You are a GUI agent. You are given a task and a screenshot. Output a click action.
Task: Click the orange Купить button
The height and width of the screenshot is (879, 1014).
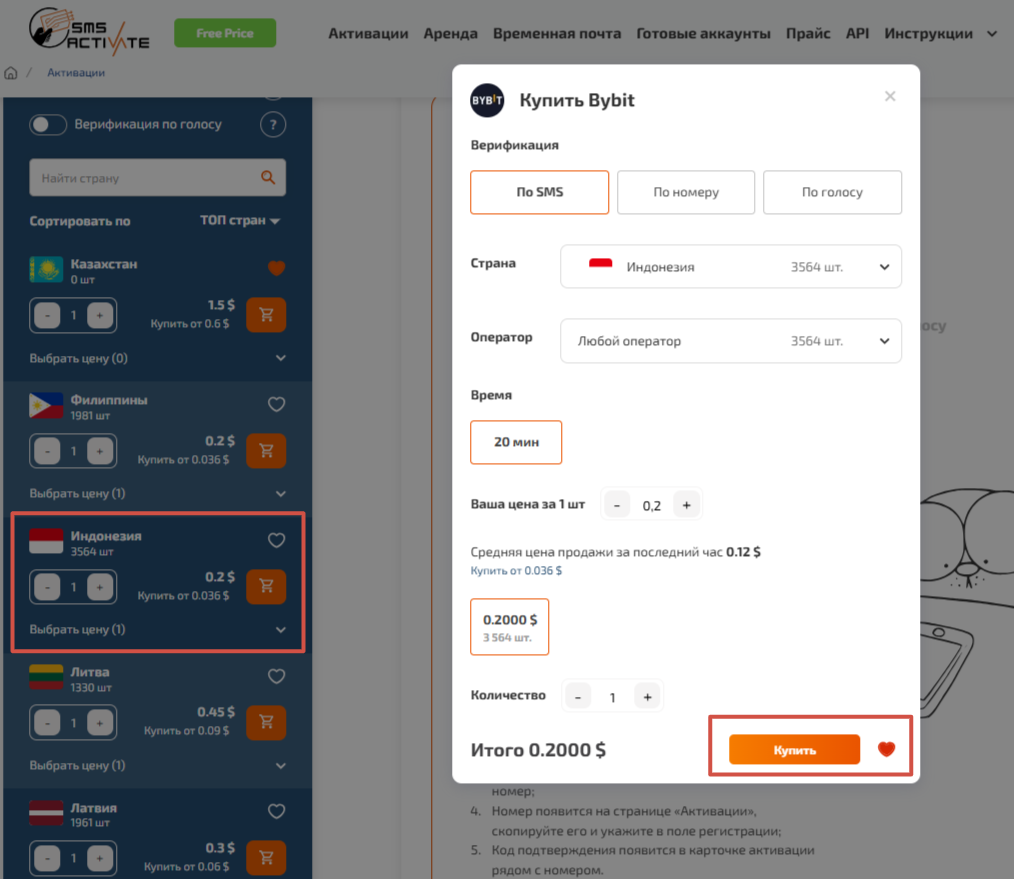click(x=794, y=750)
